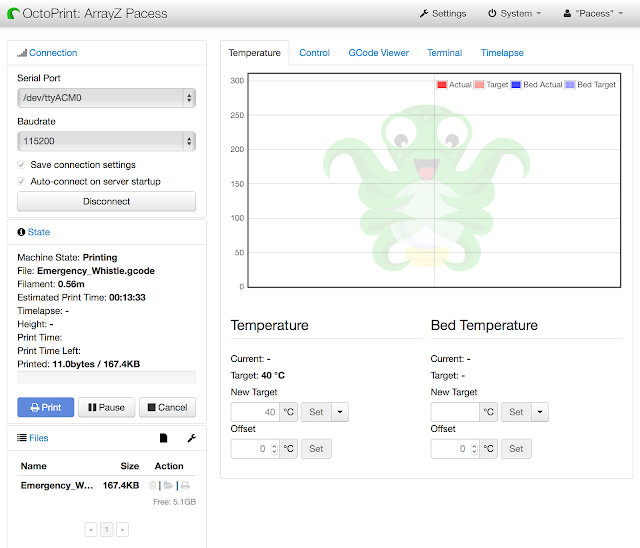Switch to the Timelapse tab
The image size is (640, 548).
(x=502, y=53)
